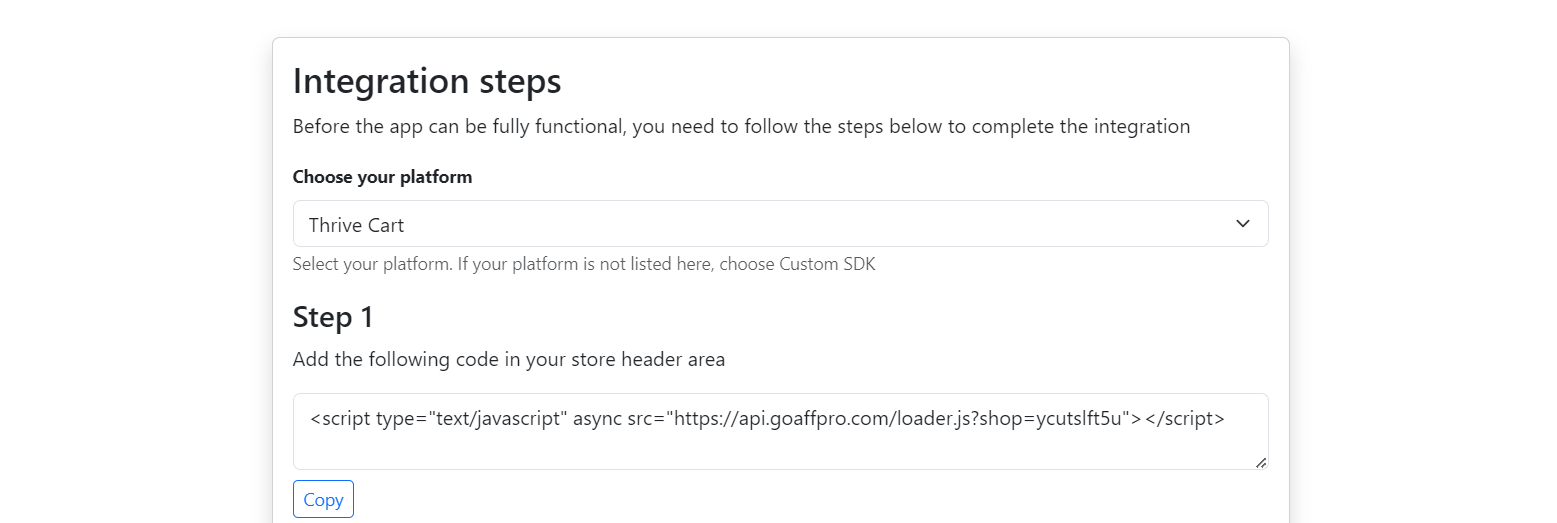Click the "Integration steps" heading
This screenshot has width=1557, height=523.
click(x=427, y=81)
